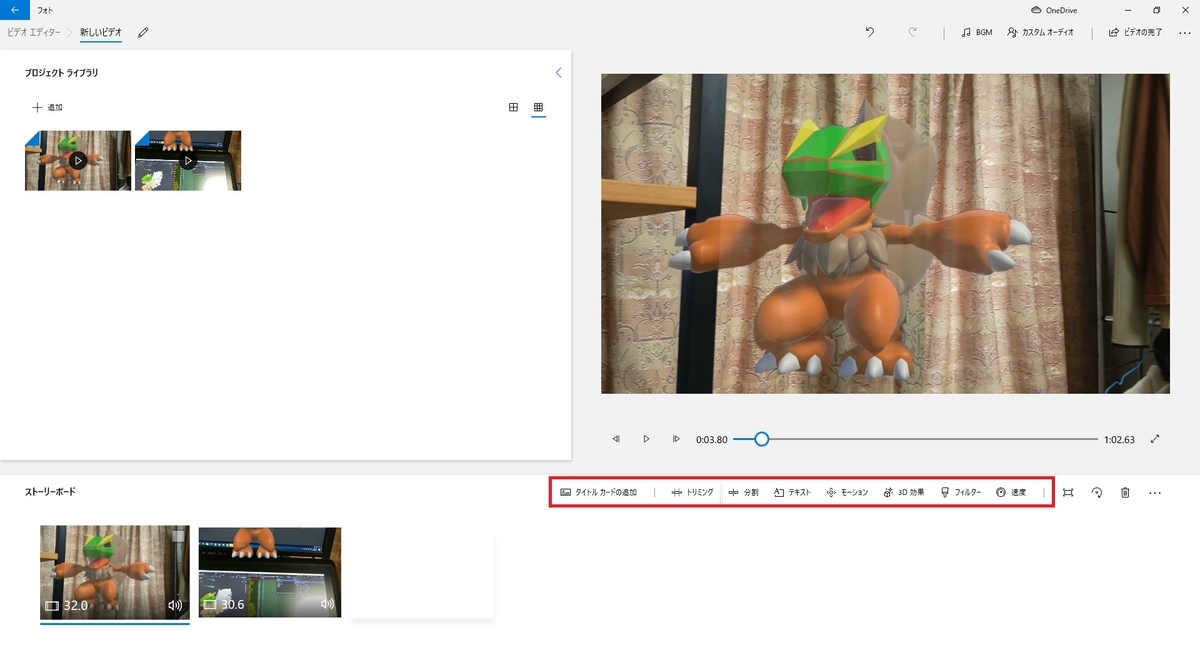This screenshot has width=1200, height=650.
Task: Open BGM background music options
Action: (976, 32)
